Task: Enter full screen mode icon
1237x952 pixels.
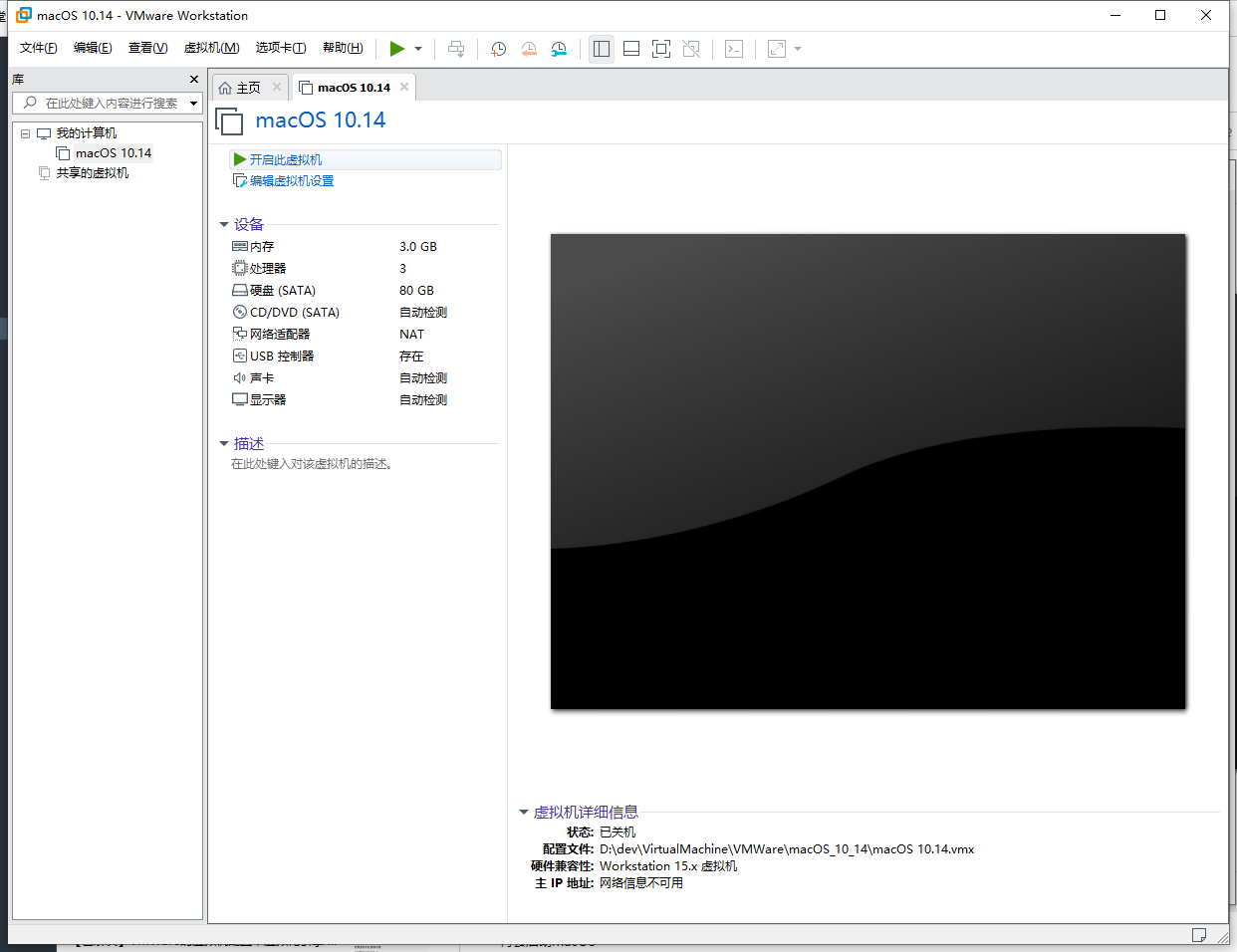Action: coord(661,49)
